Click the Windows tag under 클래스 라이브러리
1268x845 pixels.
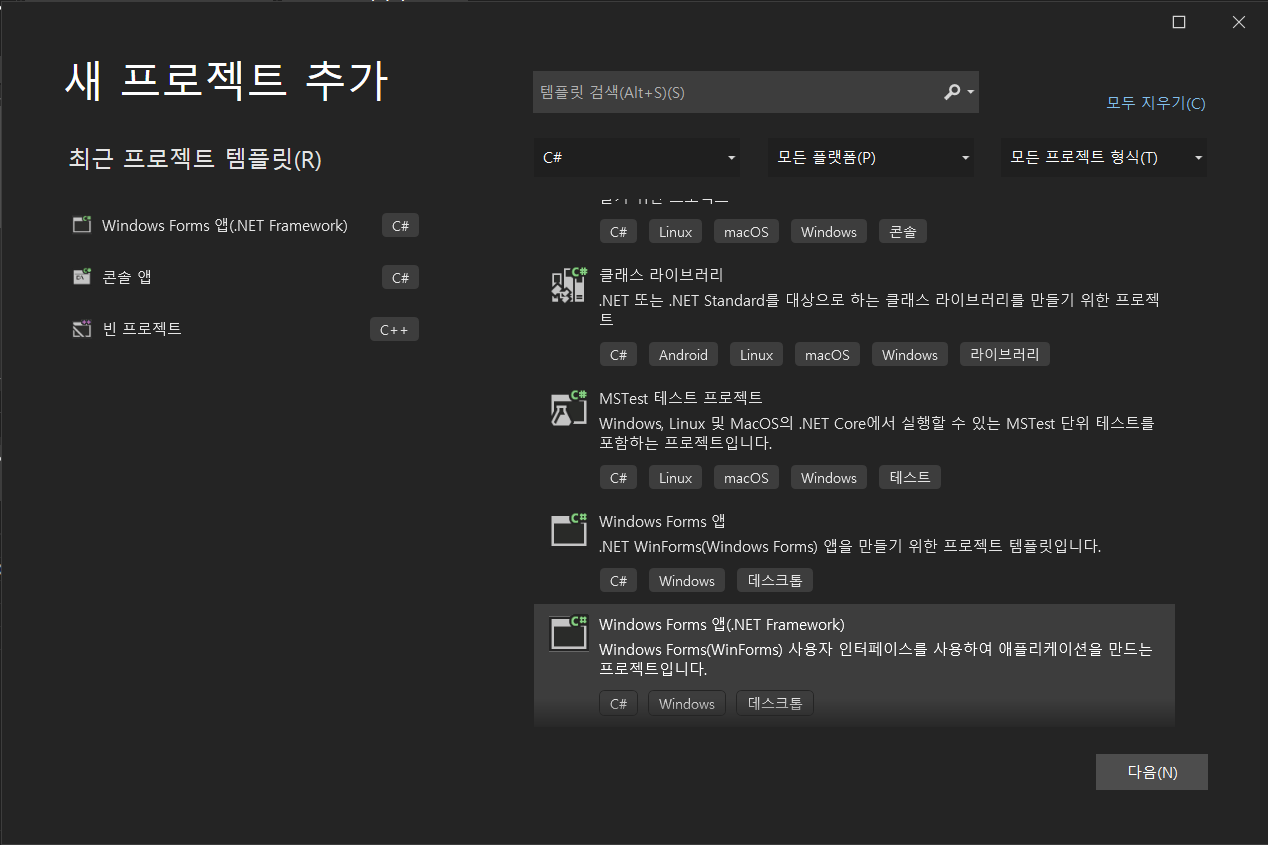click(x=910, y=355)
